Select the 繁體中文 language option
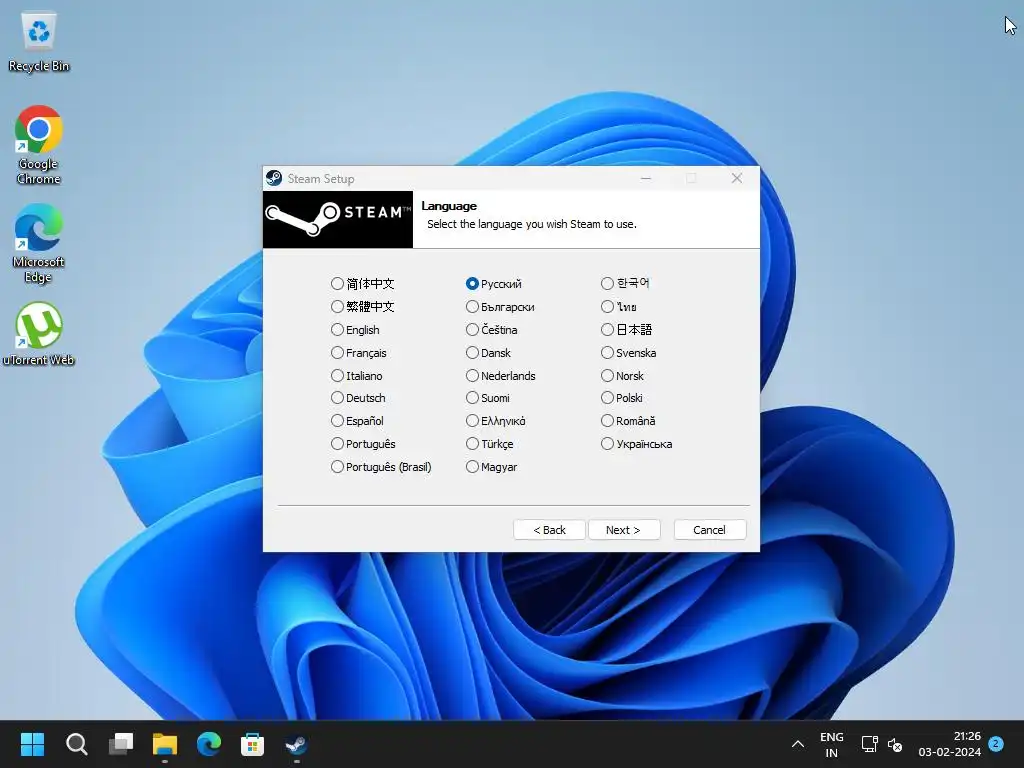 (x=362, y=306)
